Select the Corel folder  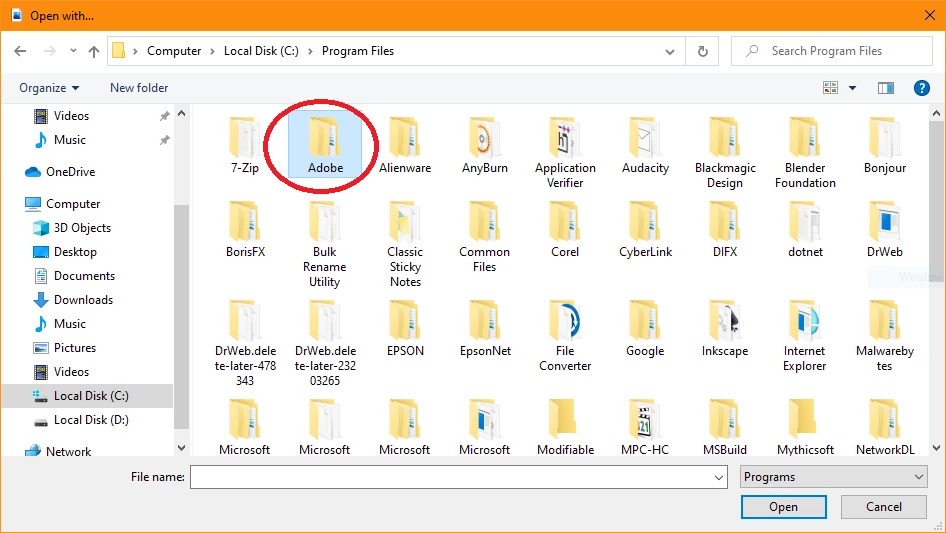pos(565,230)
